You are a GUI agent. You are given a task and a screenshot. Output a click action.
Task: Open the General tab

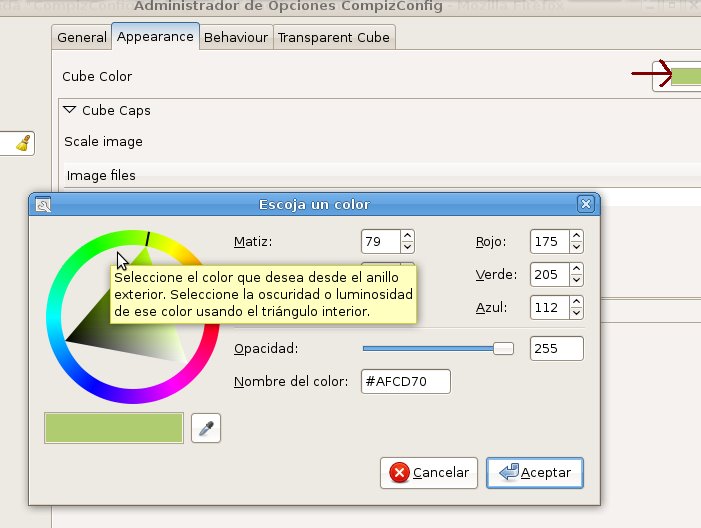pos(82,37)
